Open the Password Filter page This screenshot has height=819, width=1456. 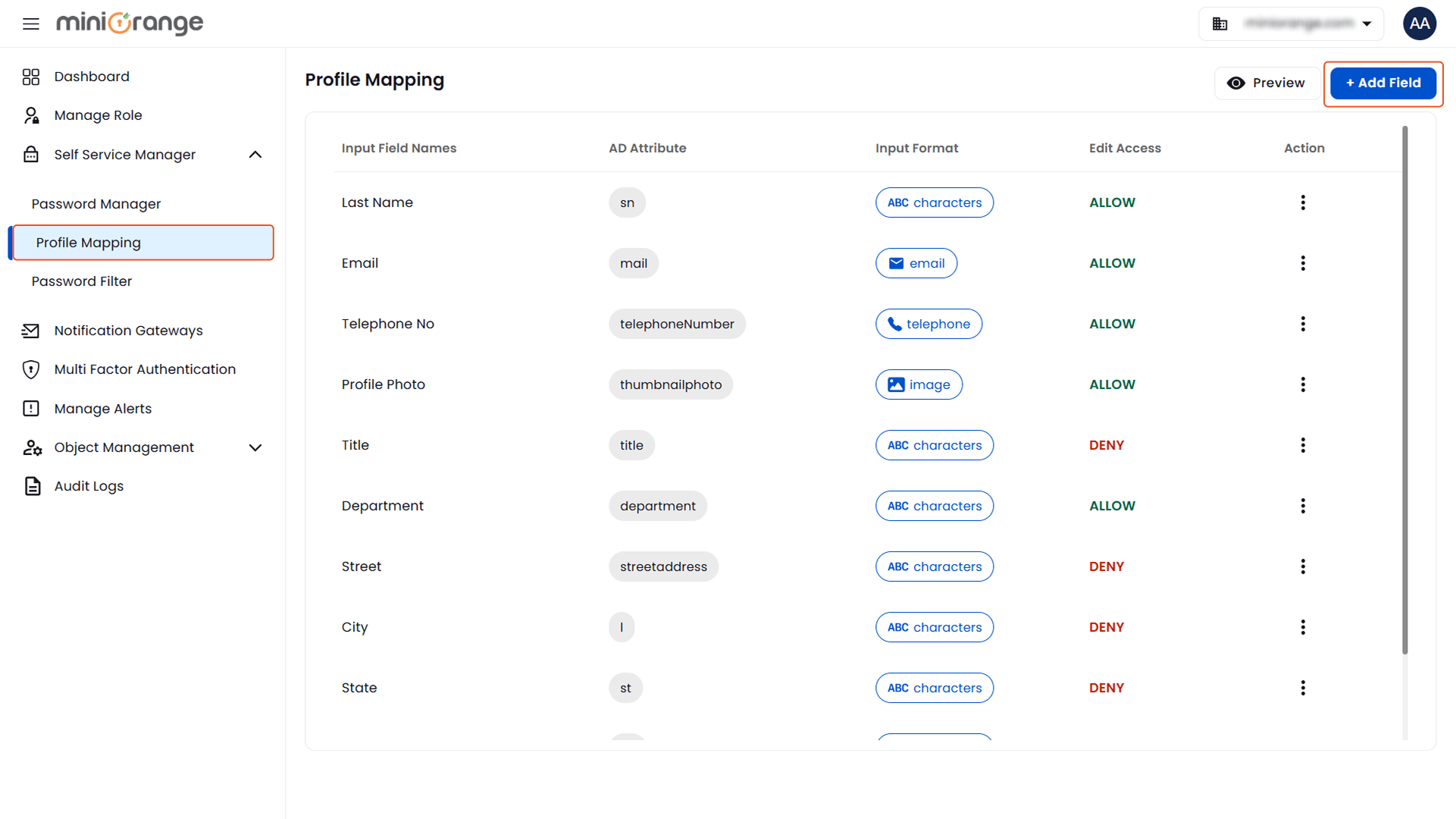(82, 281)
